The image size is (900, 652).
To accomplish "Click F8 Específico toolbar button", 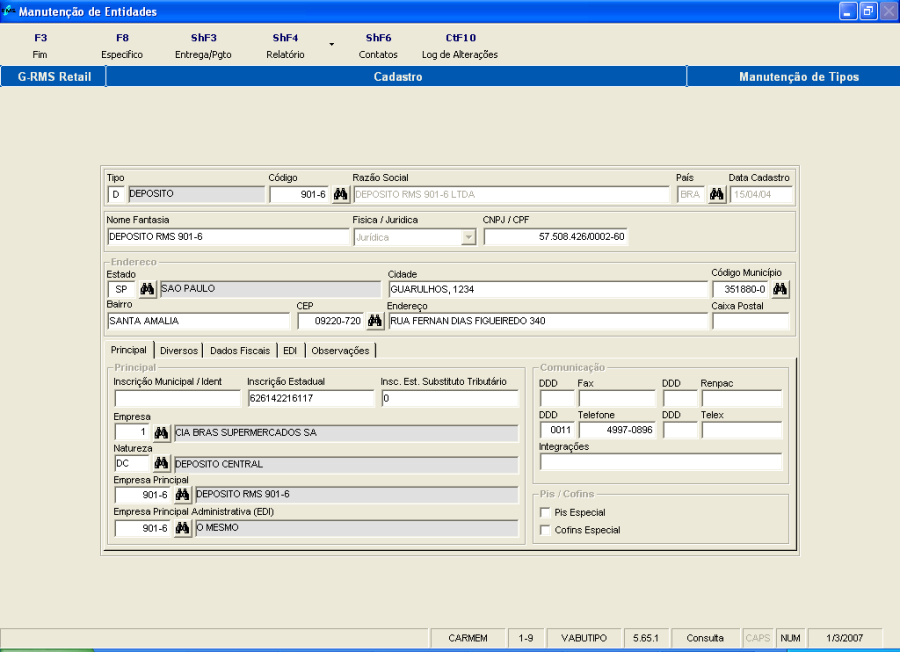I will 122,46.
